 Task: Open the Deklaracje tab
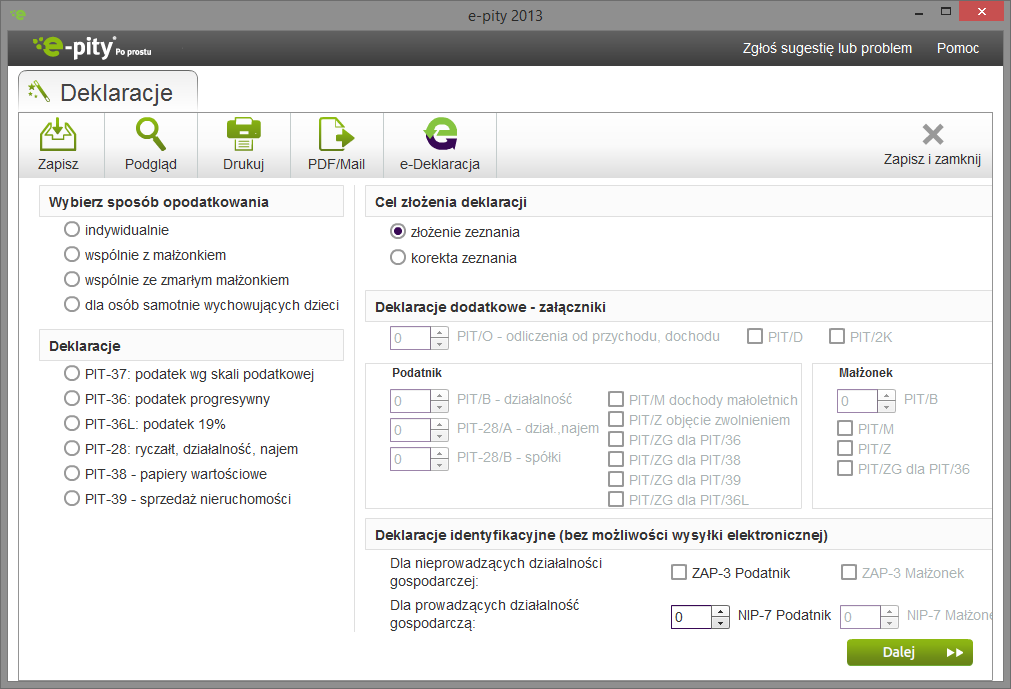point(108,92)
